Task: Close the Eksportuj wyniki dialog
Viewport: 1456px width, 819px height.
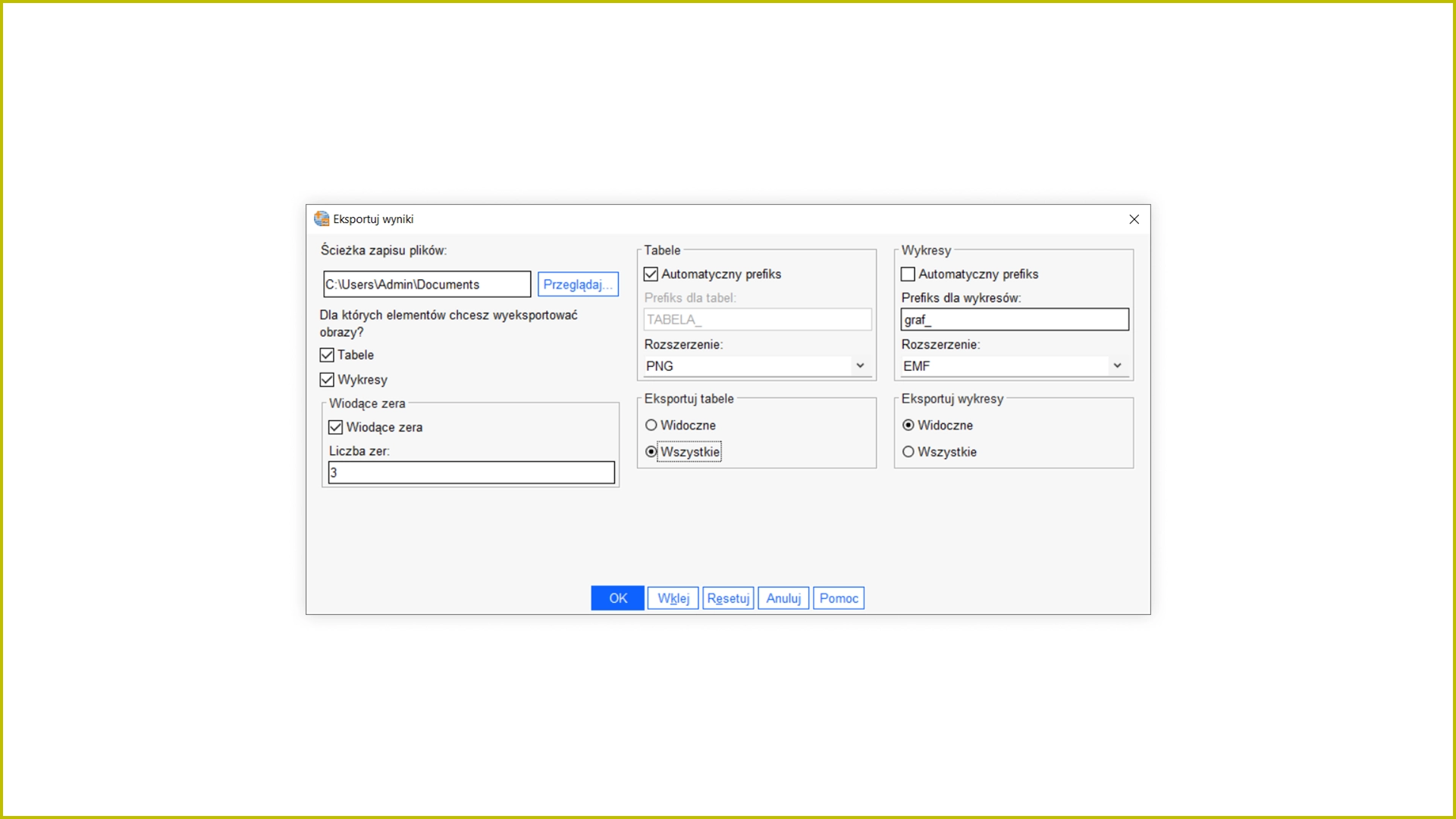Action: pos(1134,219)
